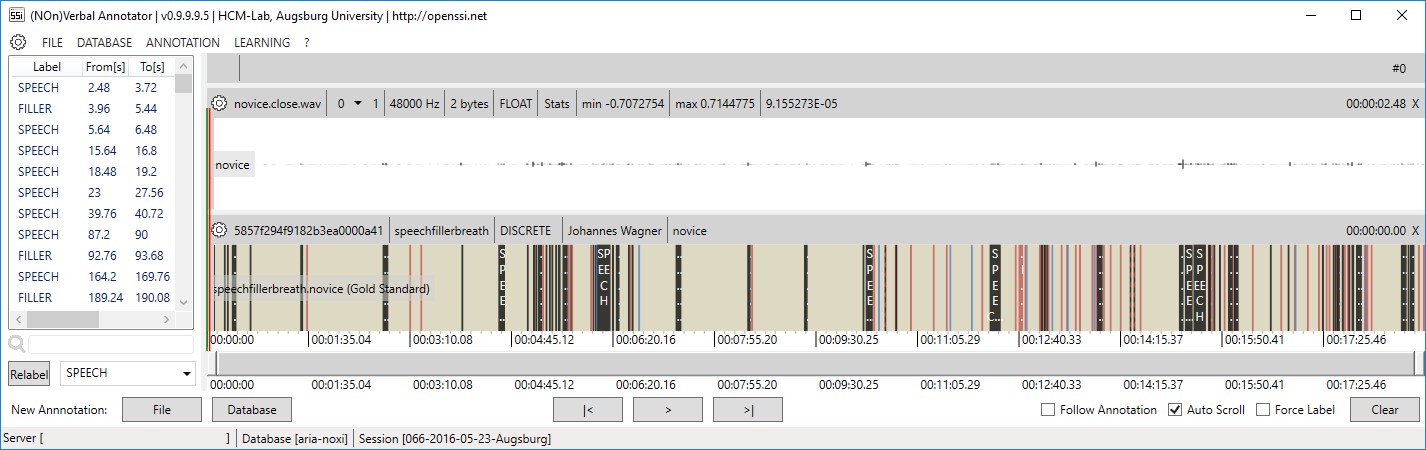Image resolution: width=1426 pixels, height=450 pixels.
Task: Expand the audio channel dropdown arrow
Action: [358, 103]
